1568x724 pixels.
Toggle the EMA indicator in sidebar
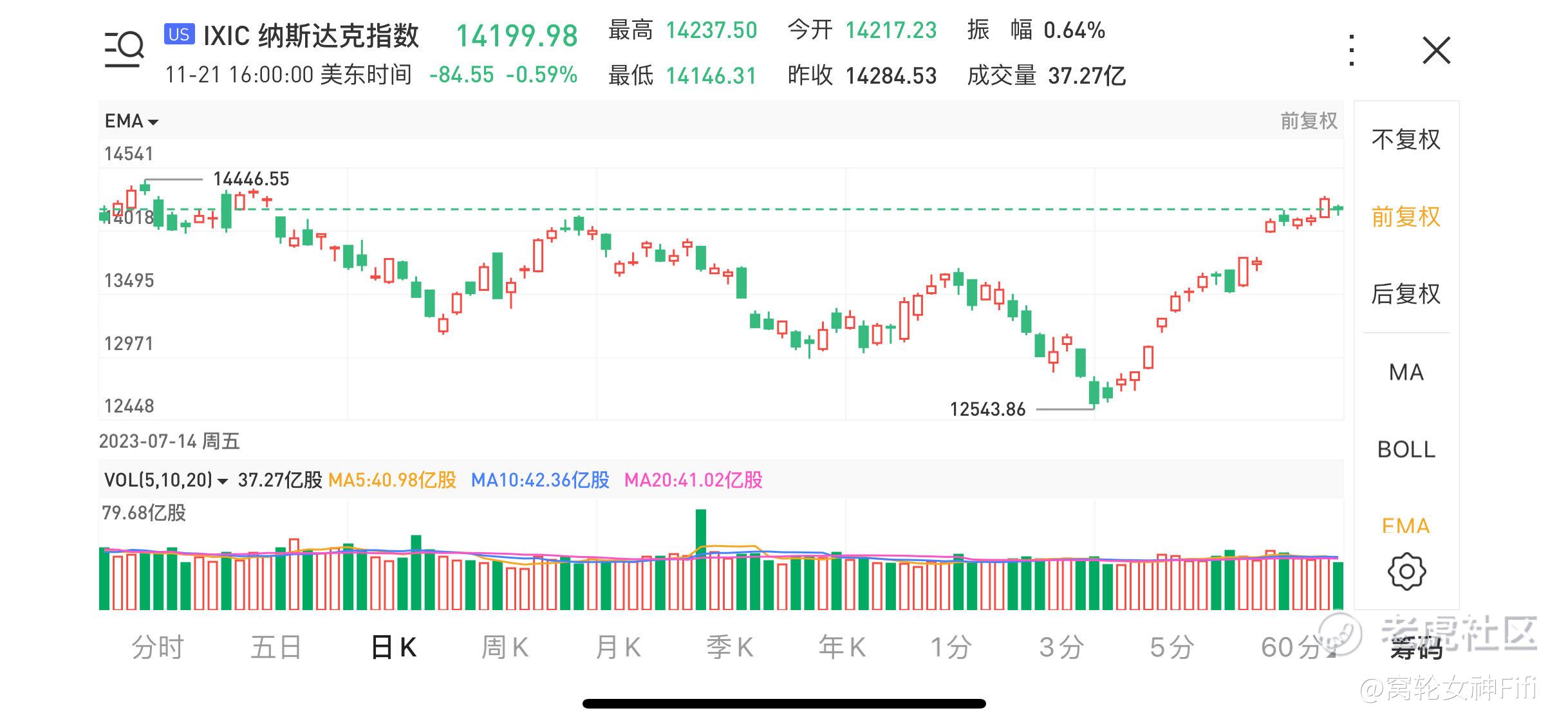point(1406,526)
